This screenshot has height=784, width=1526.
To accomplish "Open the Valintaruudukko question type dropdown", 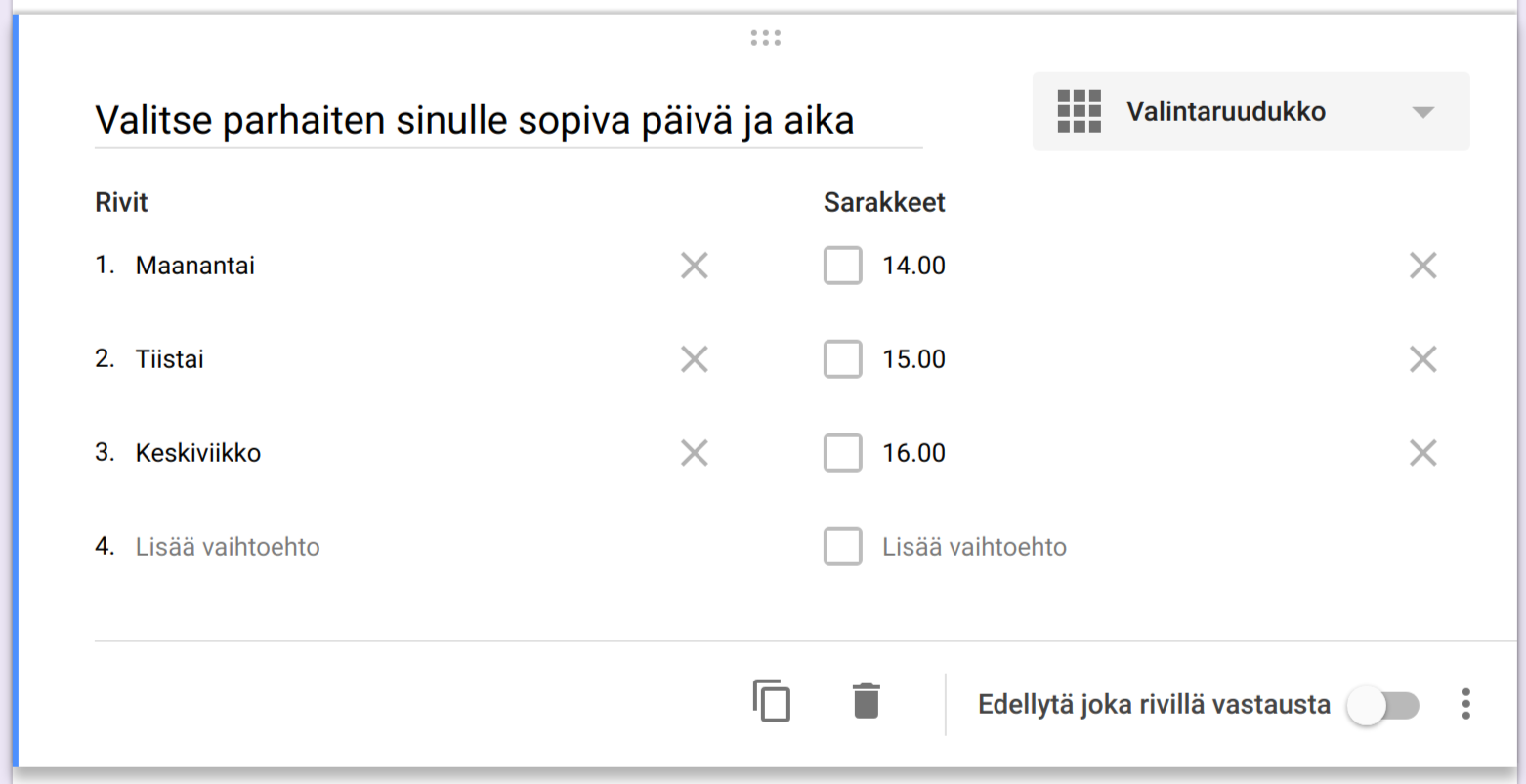I will tap(1250, 111).
